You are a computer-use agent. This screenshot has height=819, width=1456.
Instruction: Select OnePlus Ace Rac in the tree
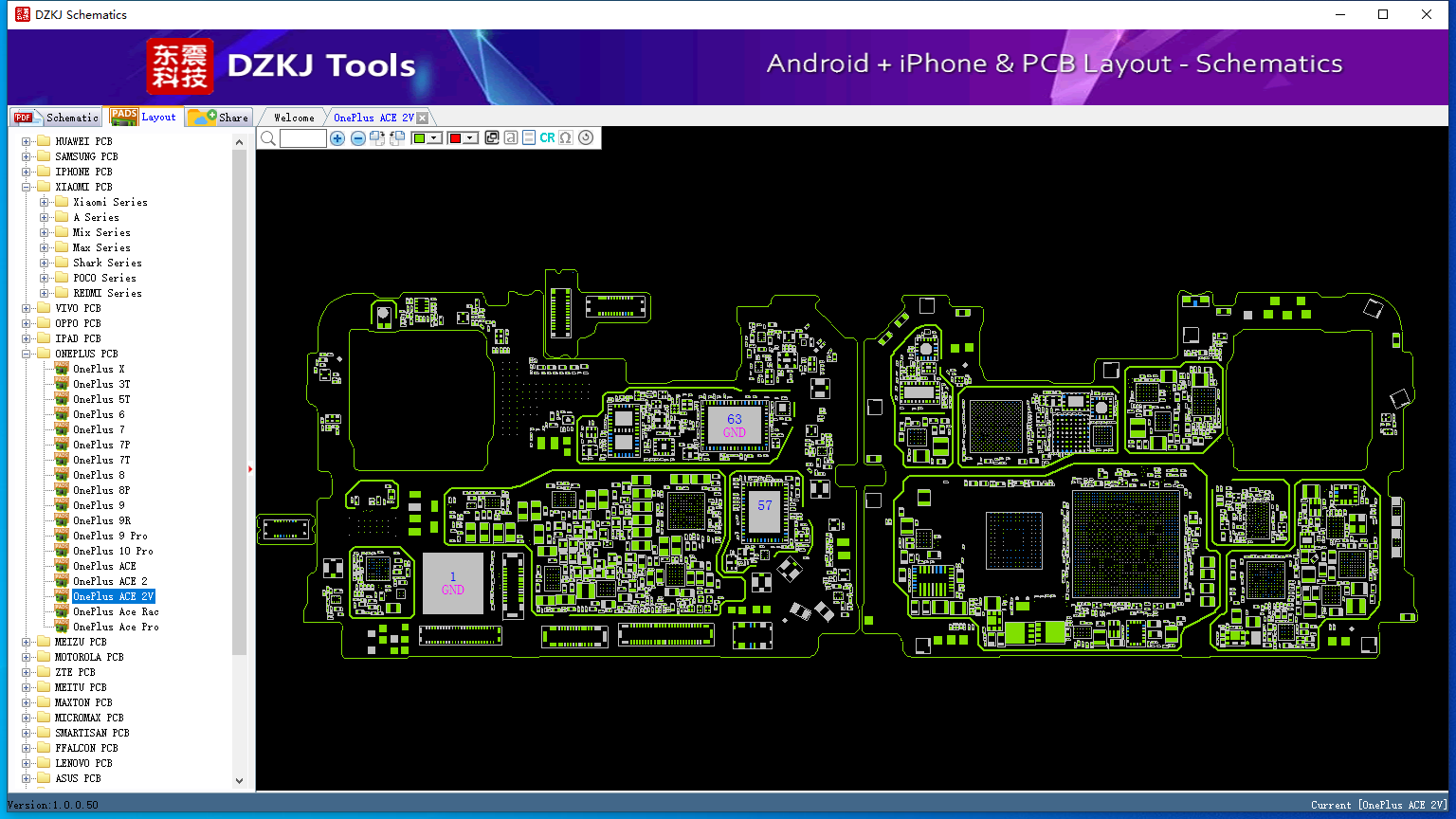tap(116, 611)
